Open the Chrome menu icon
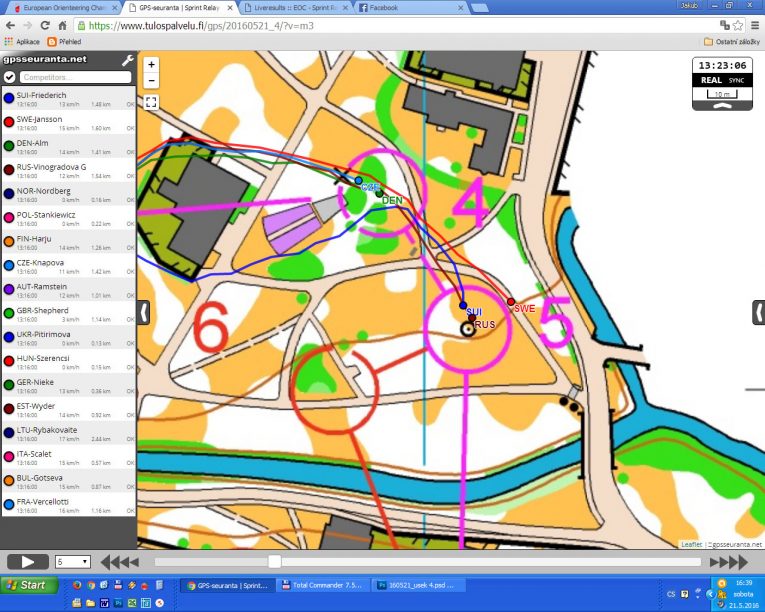The image size is (765, 612). [x=754, y=25]
